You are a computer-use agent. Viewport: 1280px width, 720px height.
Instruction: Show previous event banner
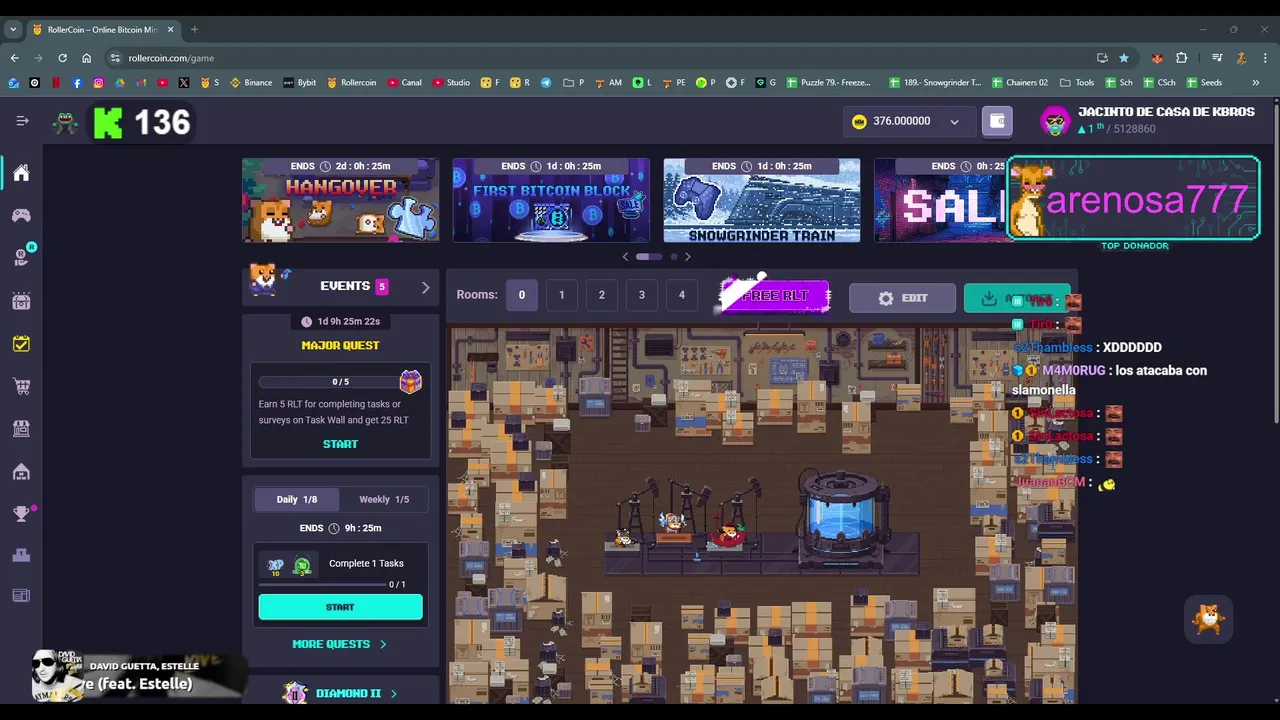coord(626,257)
